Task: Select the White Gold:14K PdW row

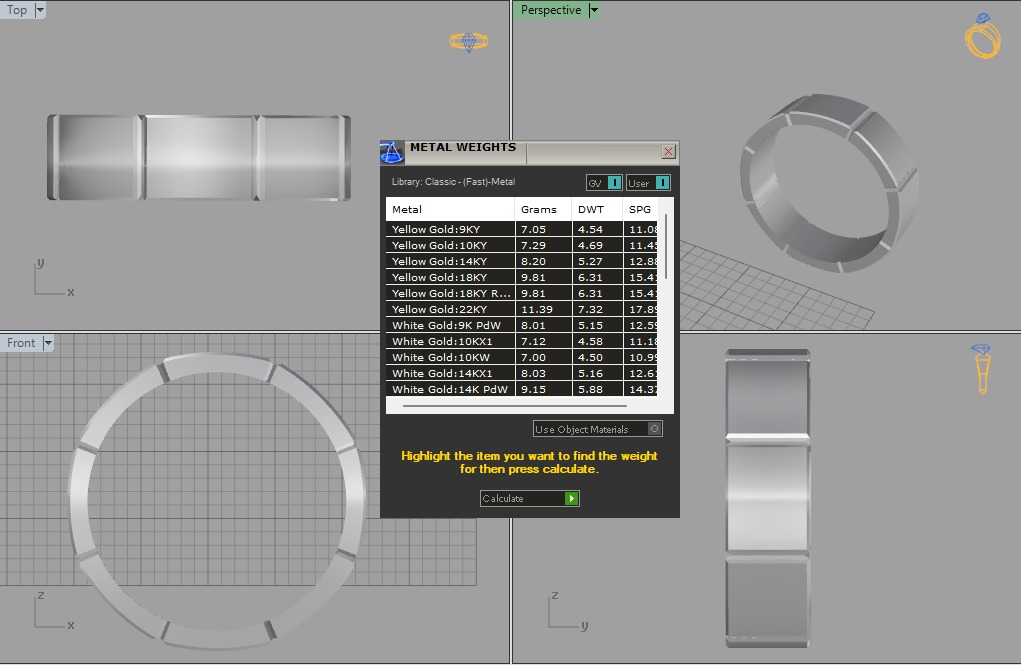Action: point(522,389)
